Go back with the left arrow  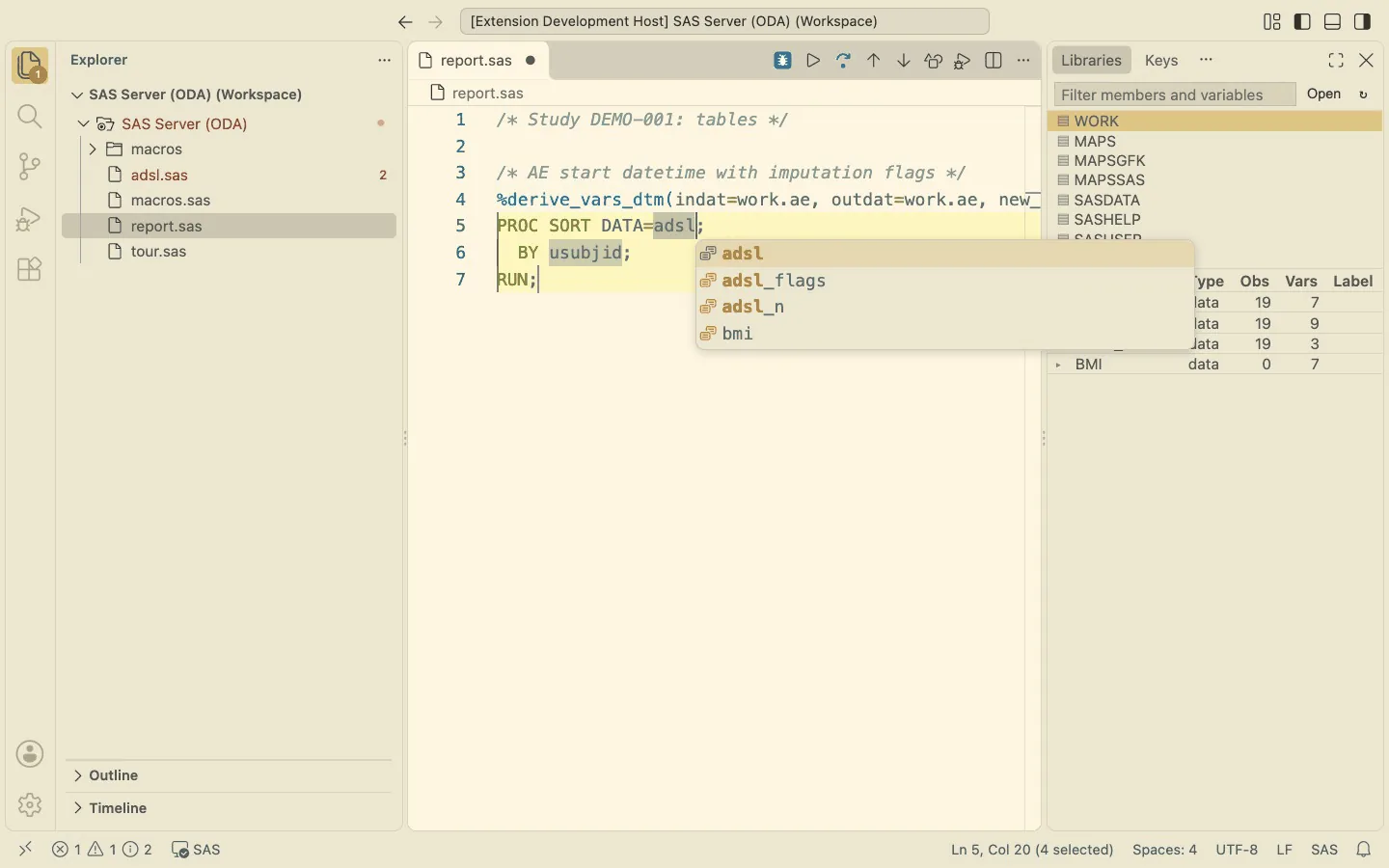[406, 22]
